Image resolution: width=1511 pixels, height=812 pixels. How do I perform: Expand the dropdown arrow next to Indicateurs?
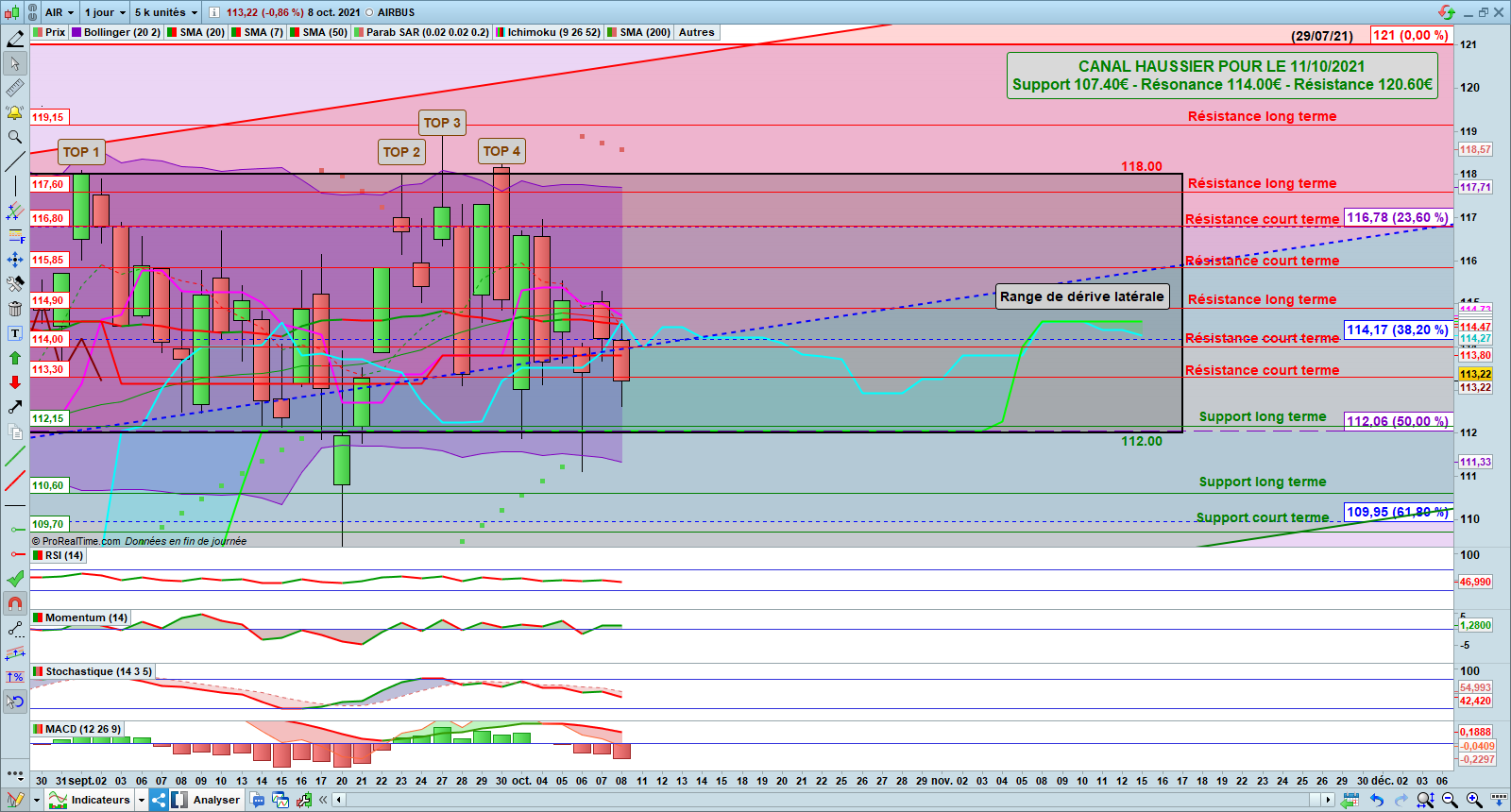142,800
